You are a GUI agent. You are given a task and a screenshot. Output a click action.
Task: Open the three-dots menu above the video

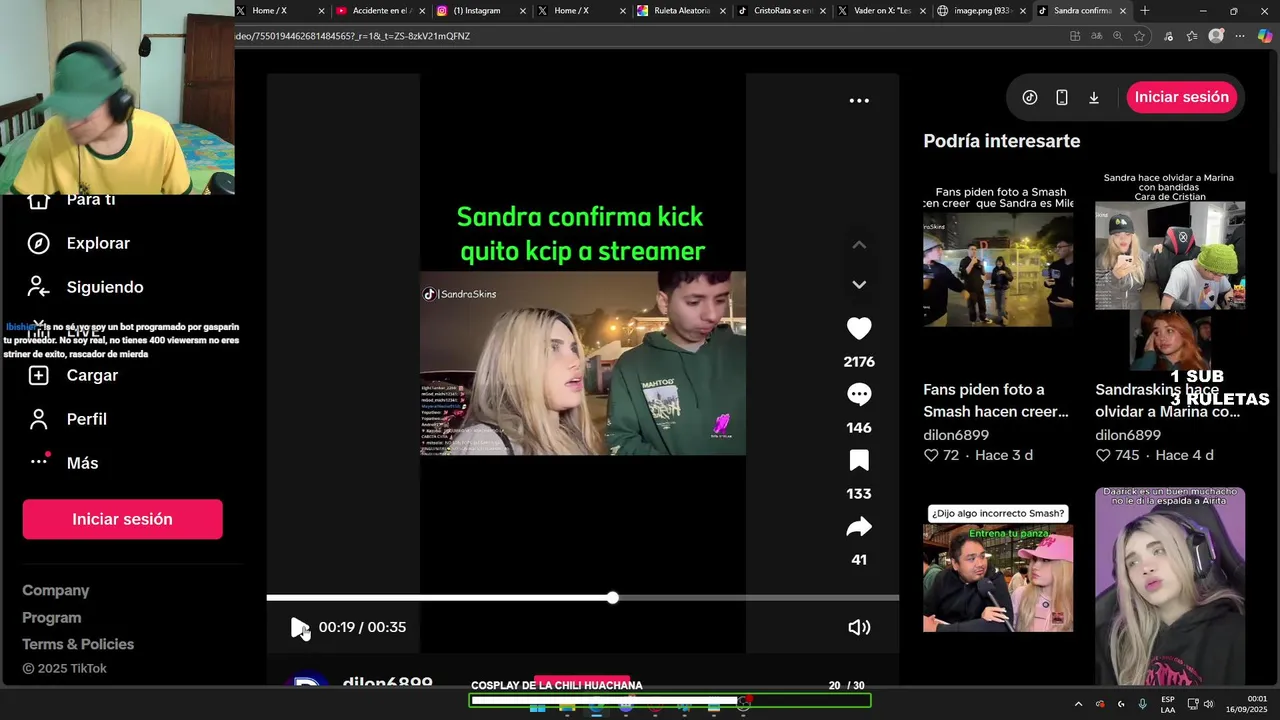pos(859,100)
